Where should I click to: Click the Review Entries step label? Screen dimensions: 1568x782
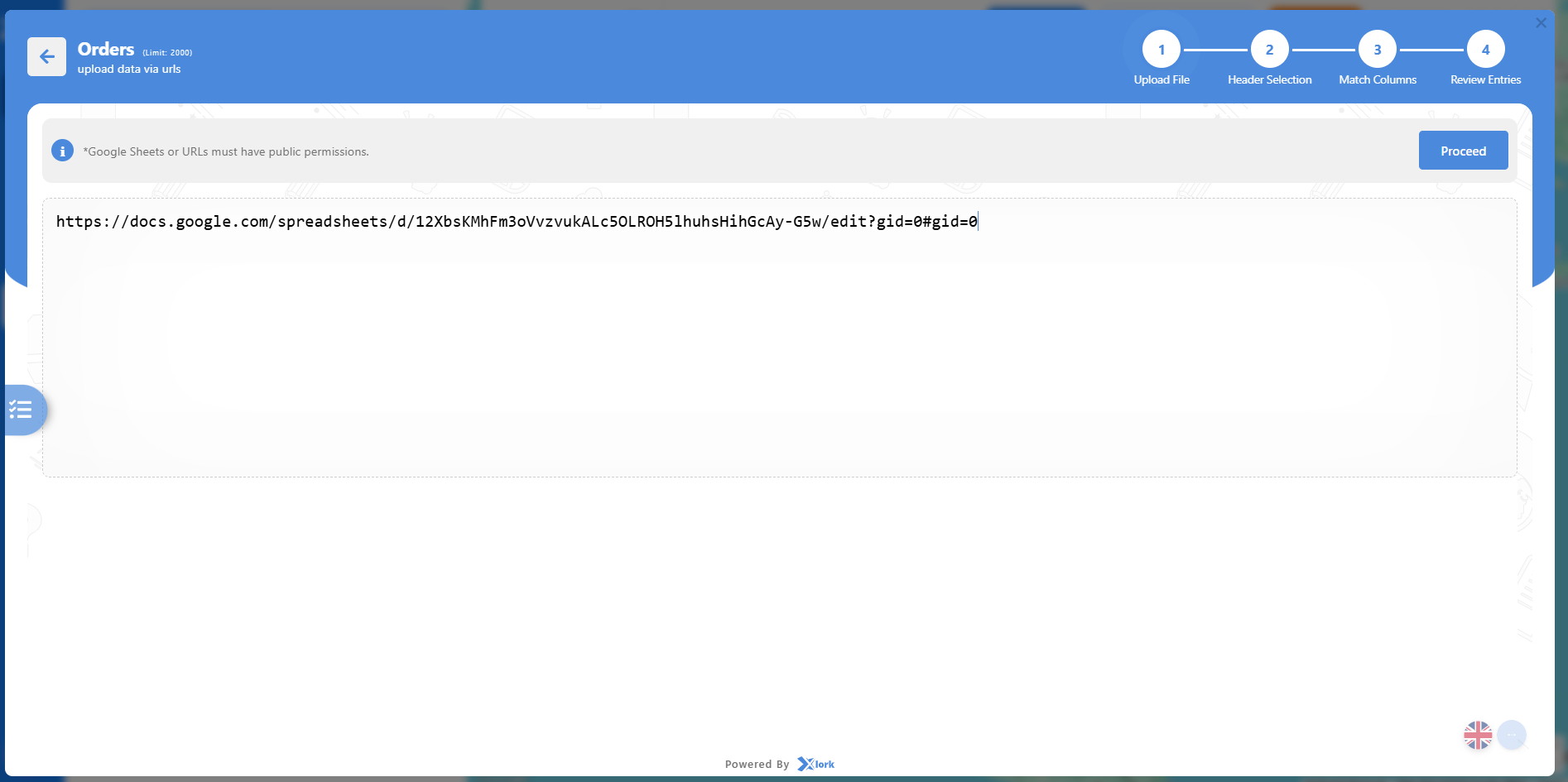tap(1485, 79)
